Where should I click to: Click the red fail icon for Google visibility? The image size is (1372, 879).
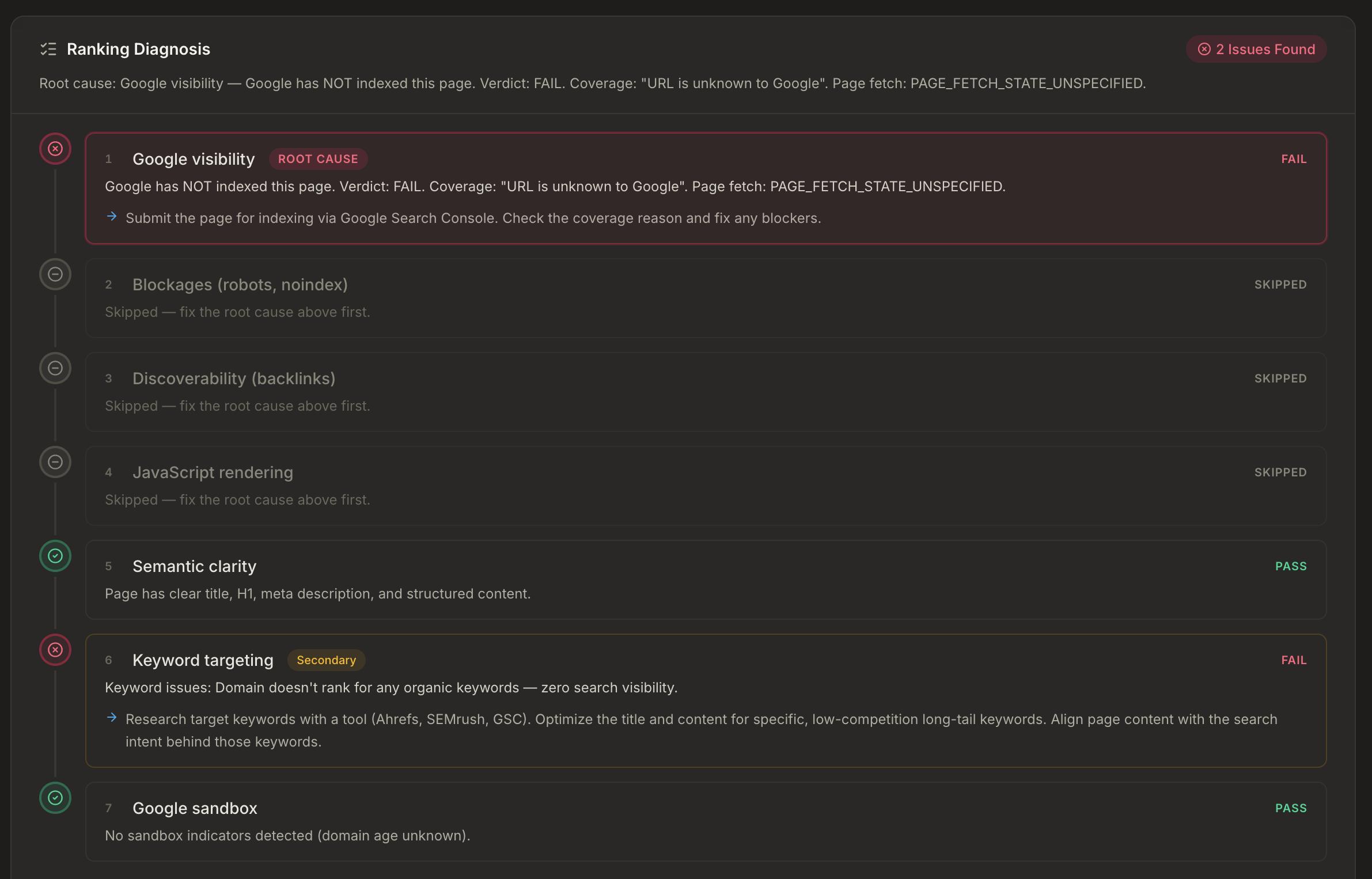click(x=55, y=149)
